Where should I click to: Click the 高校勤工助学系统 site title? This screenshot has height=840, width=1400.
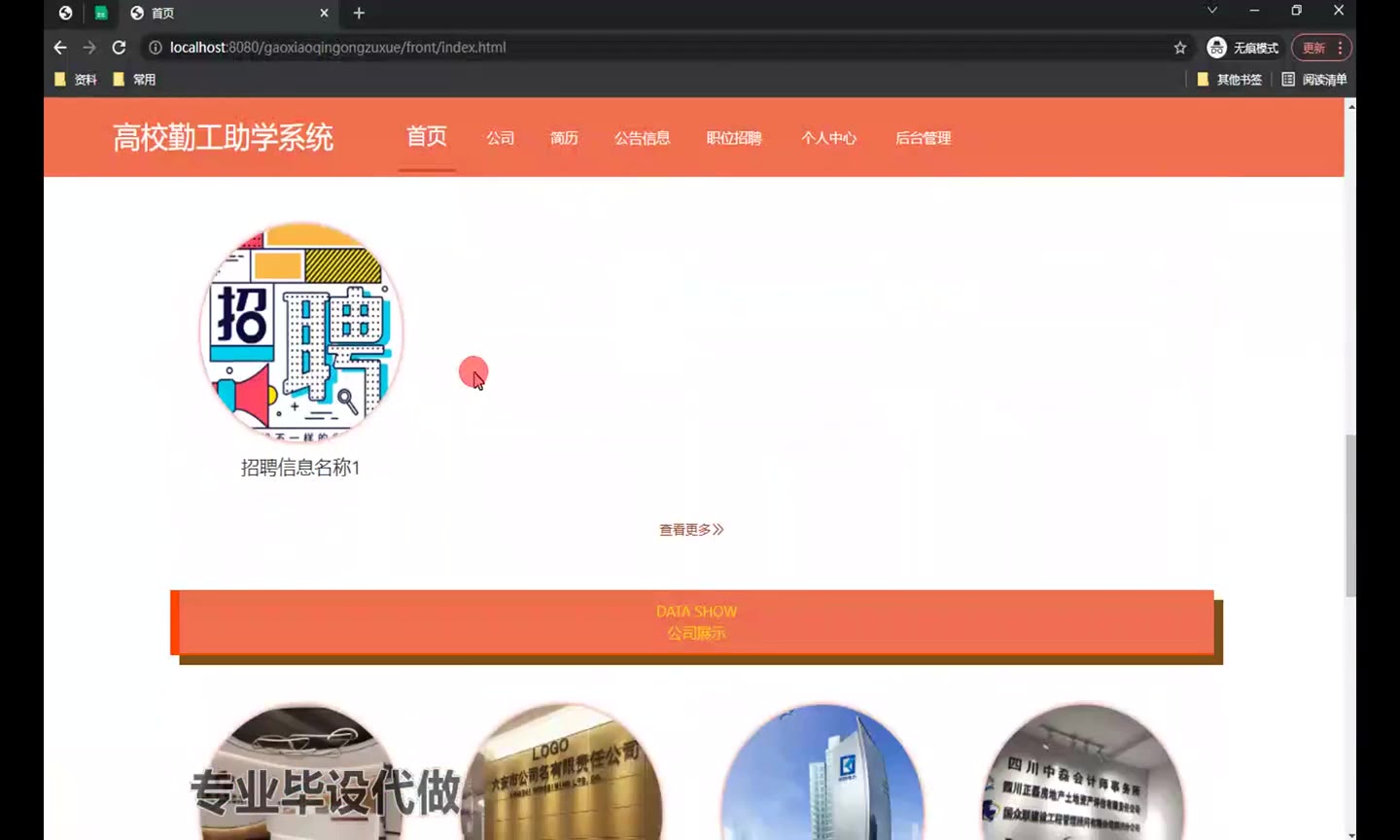224,137
